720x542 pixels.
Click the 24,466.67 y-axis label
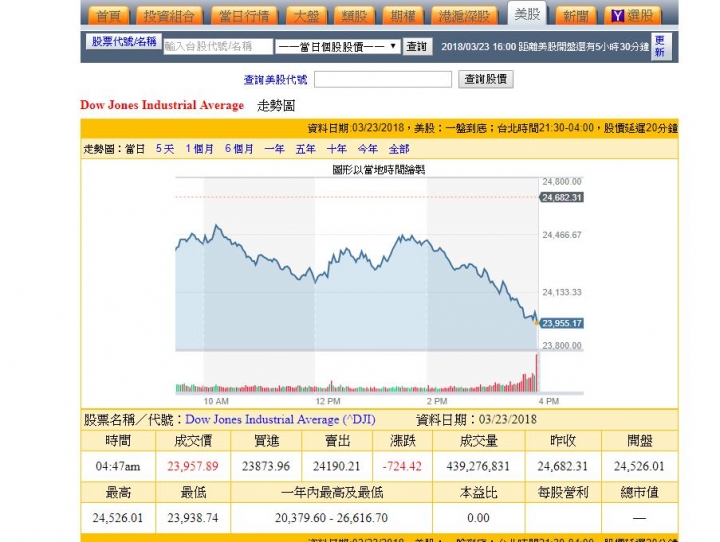click(562, 235)
